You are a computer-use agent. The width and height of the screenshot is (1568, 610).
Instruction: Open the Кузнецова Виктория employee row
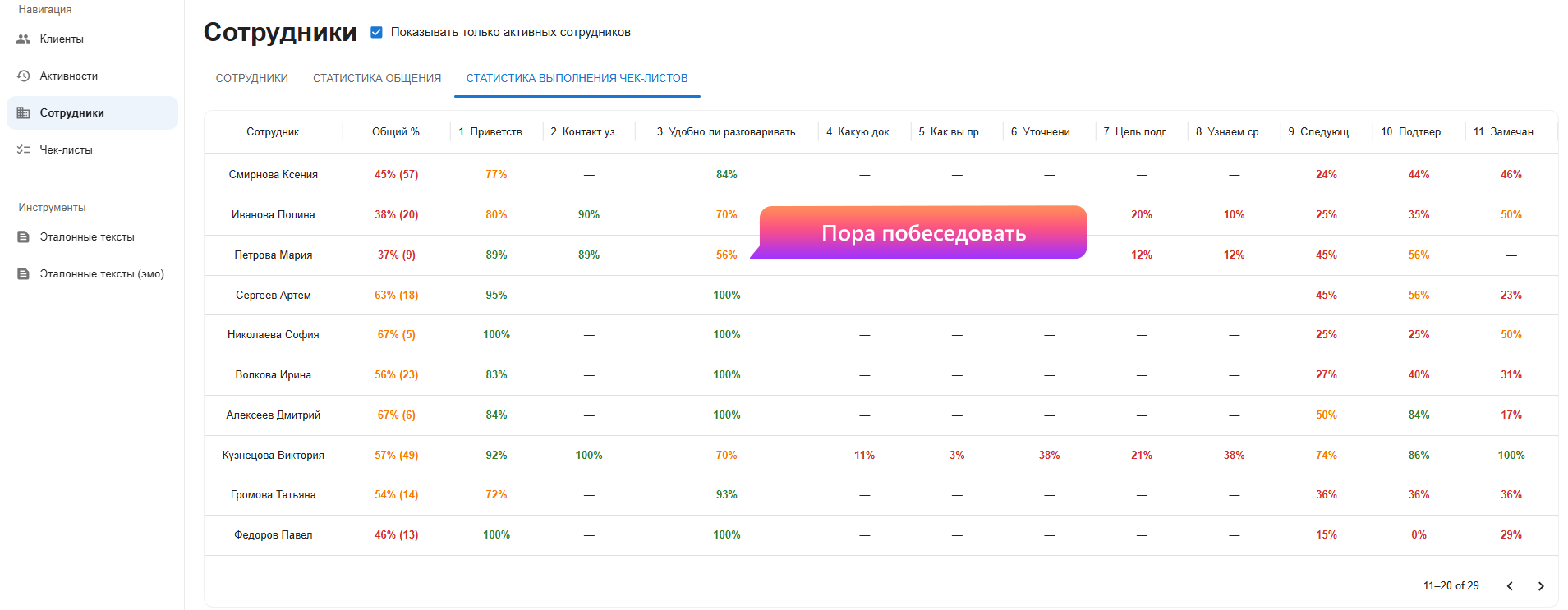[x=273, y=455]
